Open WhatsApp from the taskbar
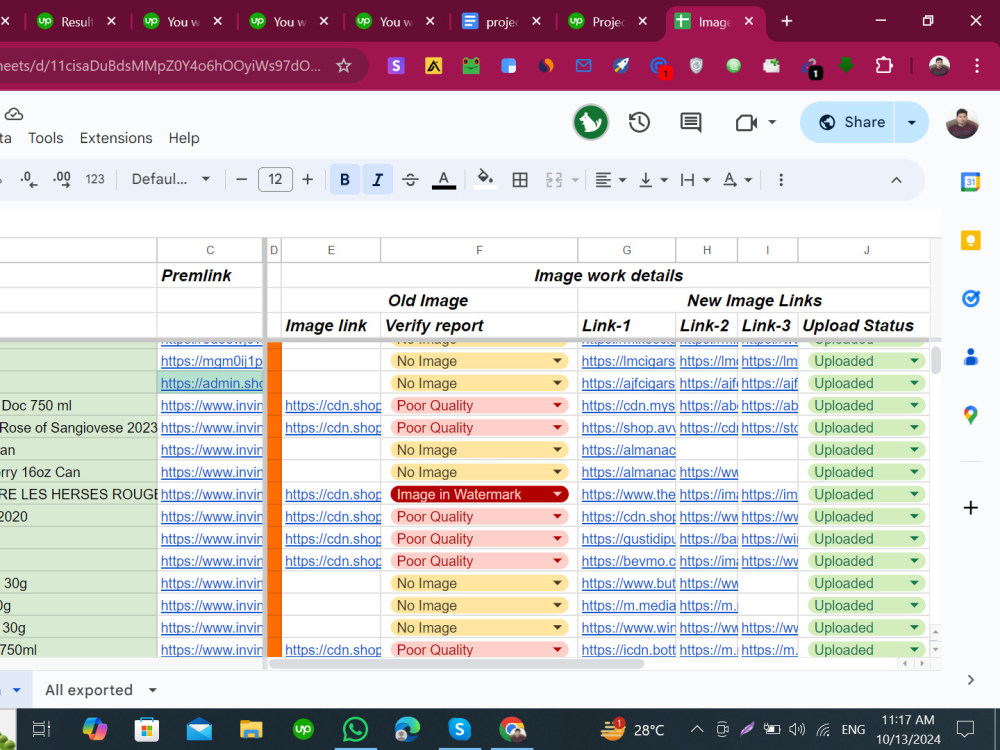Screen dimensions: 1000x750 [x=355, y=729]
